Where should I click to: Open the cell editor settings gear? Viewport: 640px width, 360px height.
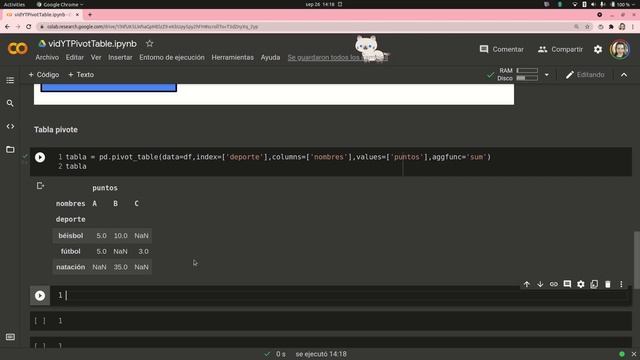(x=580, y=284)
